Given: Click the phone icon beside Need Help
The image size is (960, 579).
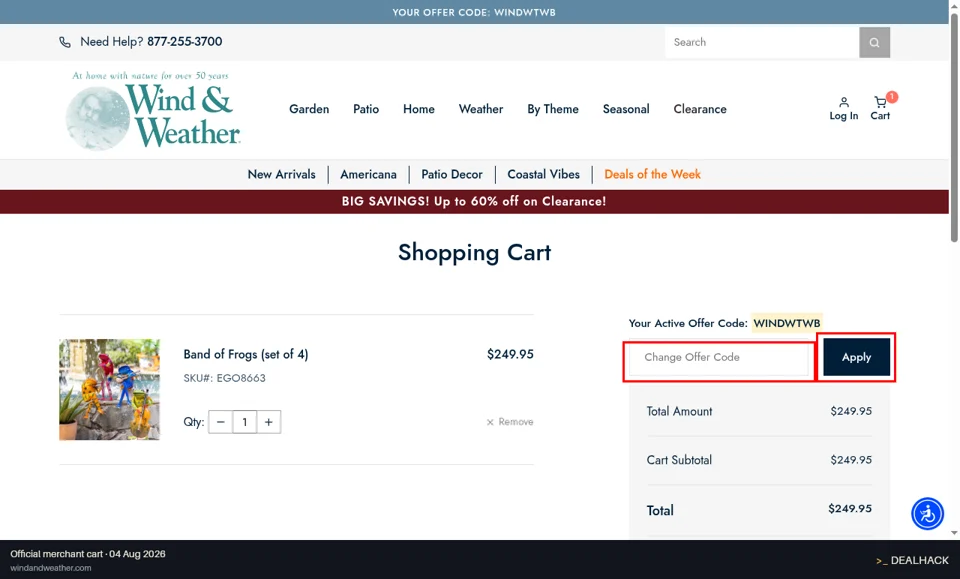Looking at the screenshot, I should [x=65, y=42].
